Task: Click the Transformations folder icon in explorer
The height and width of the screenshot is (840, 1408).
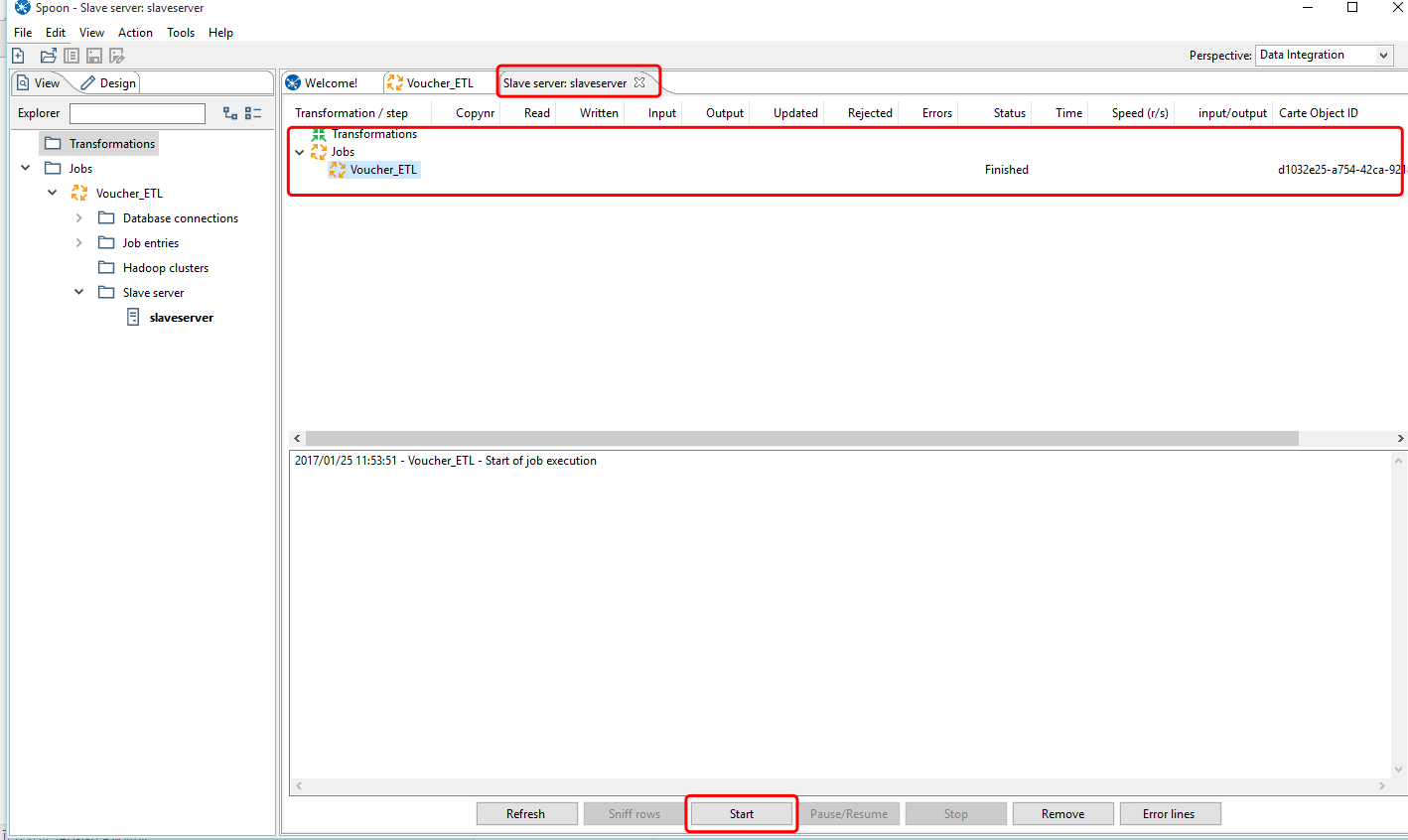Action: [x=54, y=144]
